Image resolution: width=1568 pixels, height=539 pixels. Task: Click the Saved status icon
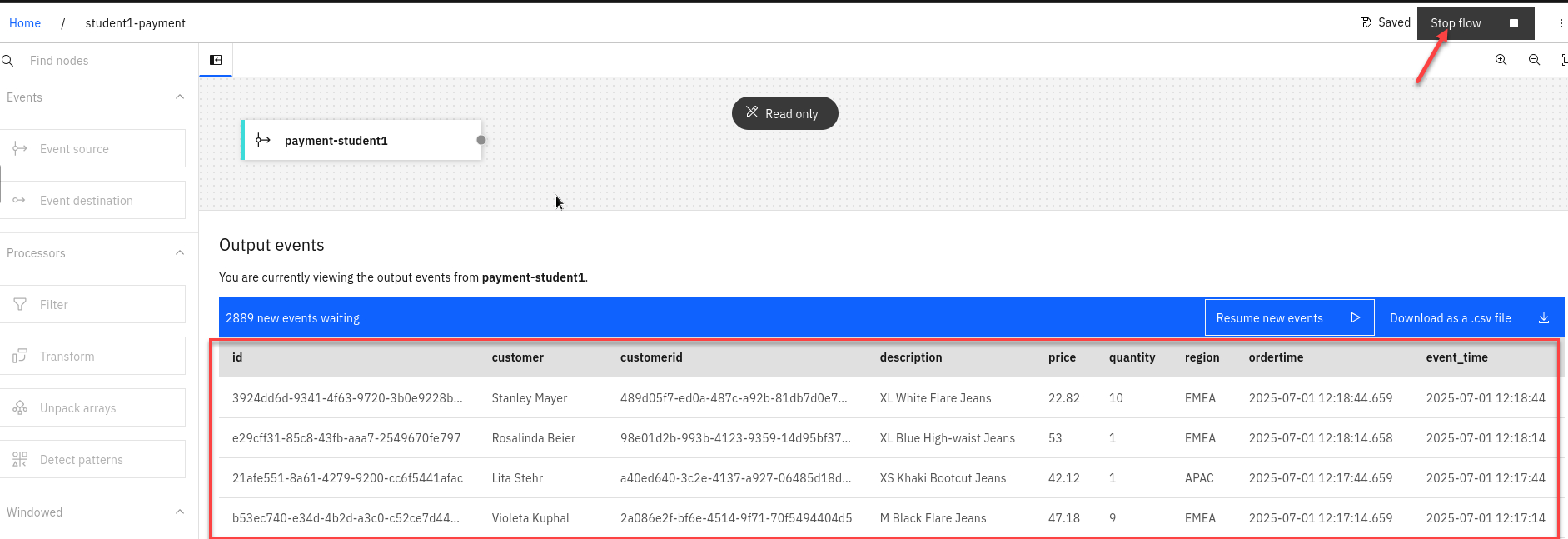click(1366, 22)
